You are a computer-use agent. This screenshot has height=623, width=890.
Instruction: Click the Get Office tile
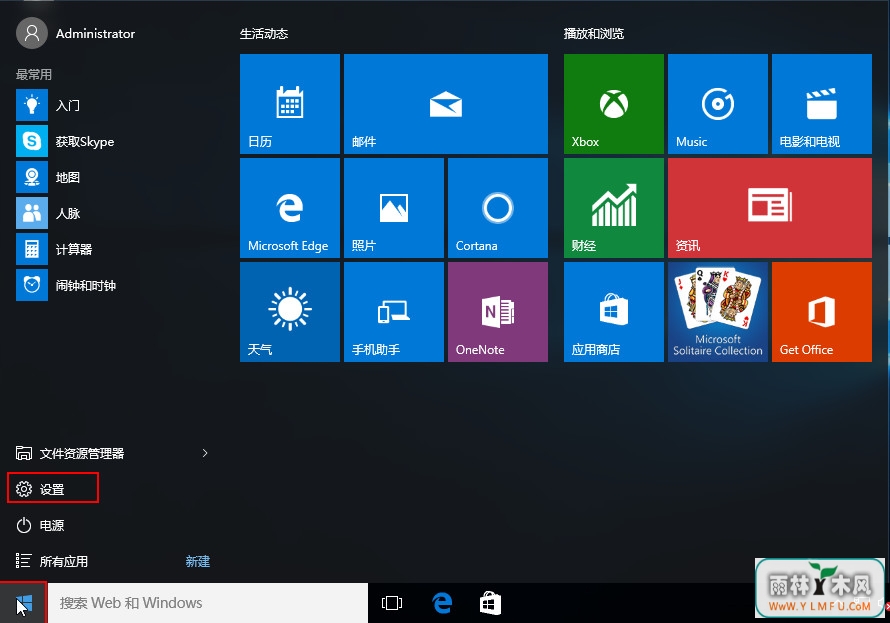[821, 312]
